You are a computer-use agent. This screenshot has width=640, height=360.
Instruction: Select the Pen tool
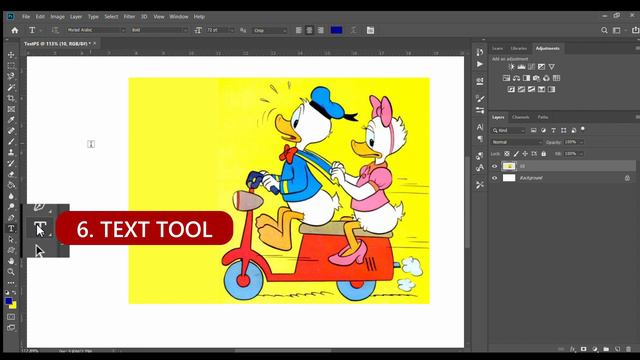(11, 218)
